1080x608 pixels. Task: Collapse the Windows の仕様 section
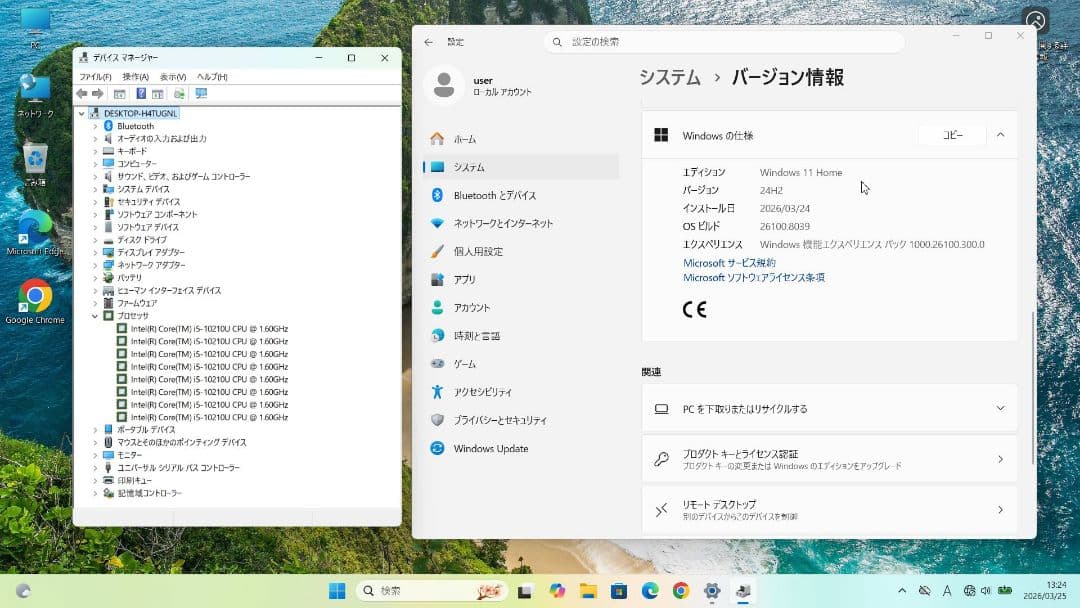coord(1001,134)
